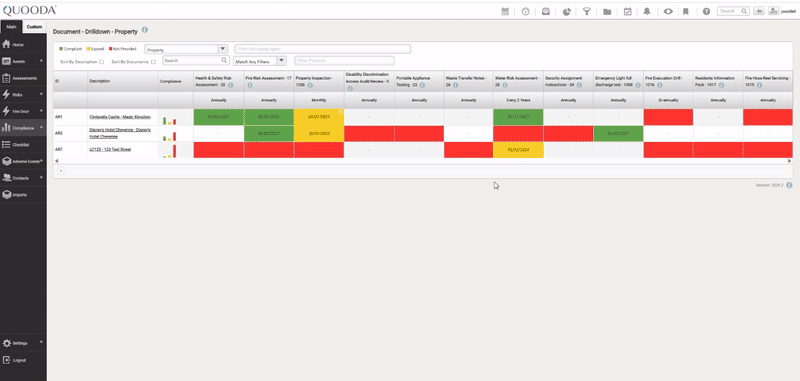The image size is (800, 381).
Task: Click the grid scrollbar left arrow
Action: pyautogui.click(x=56, y=161)
